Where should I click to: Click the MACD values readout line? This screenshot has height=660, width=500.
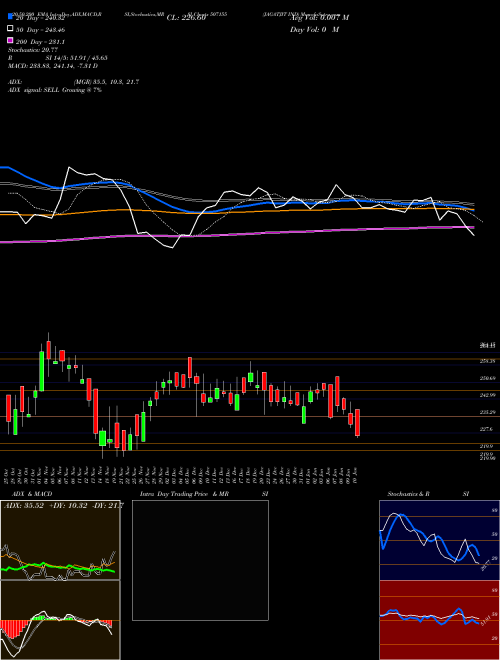(53, 66)
